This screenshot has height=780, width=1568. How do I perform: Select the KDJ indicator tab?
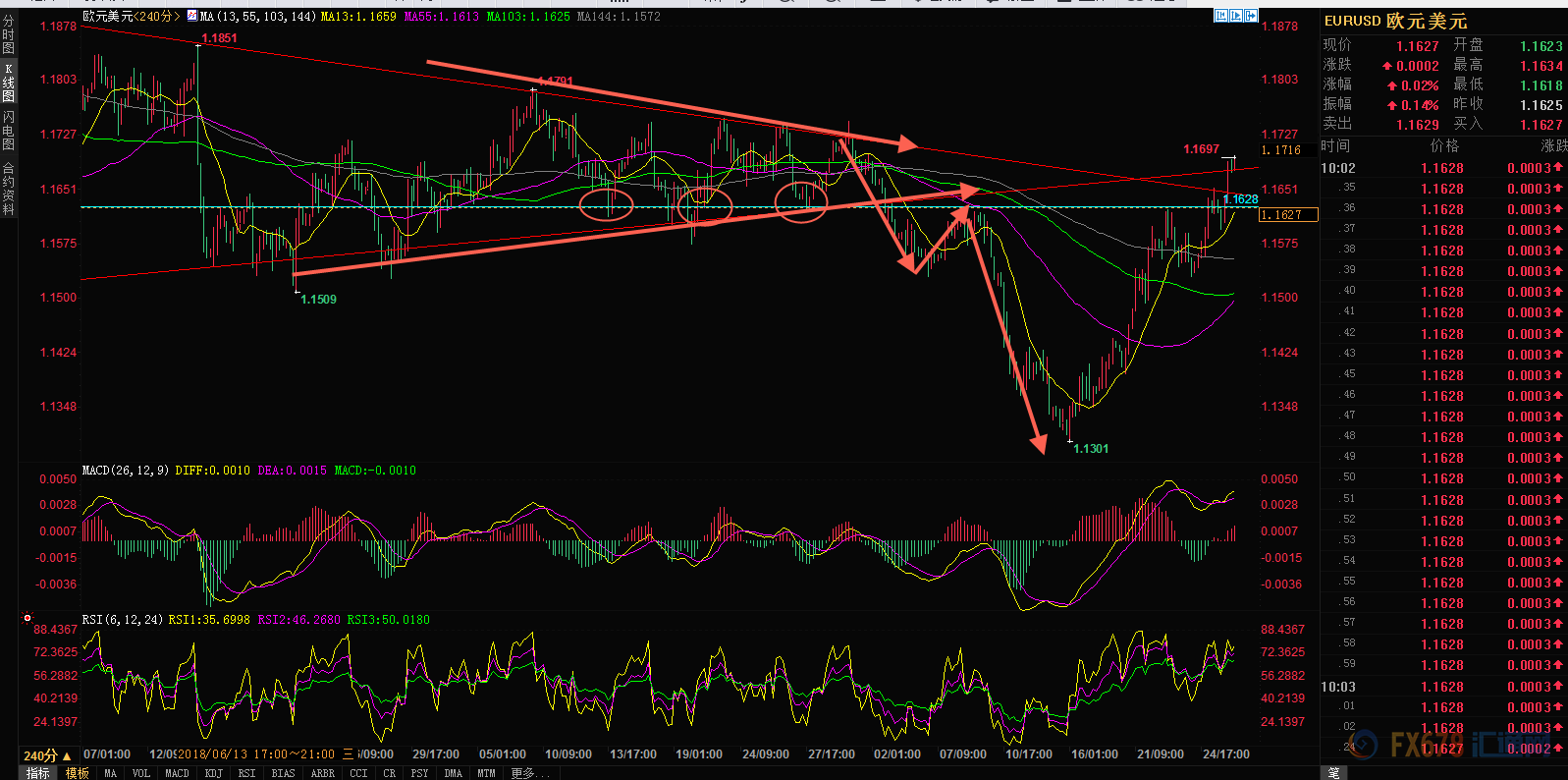coord(213,773)
